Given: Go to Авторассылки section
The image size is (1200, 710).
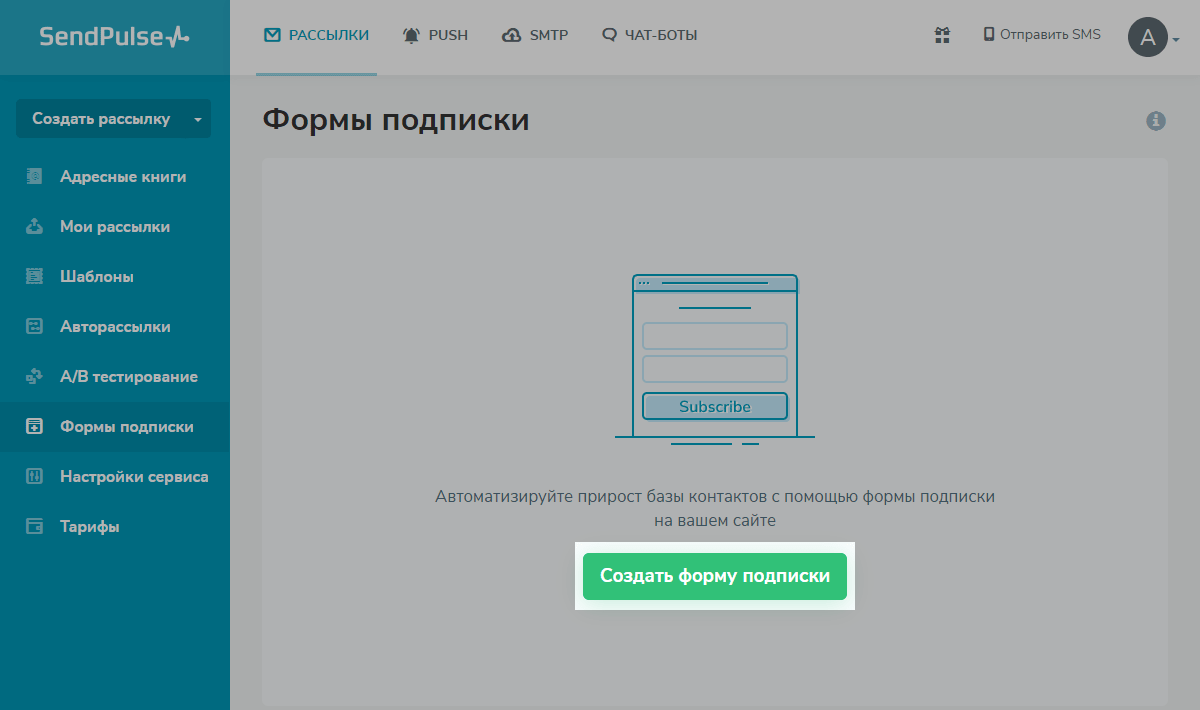Looking at the screenshot, I should tap(115, 327).
